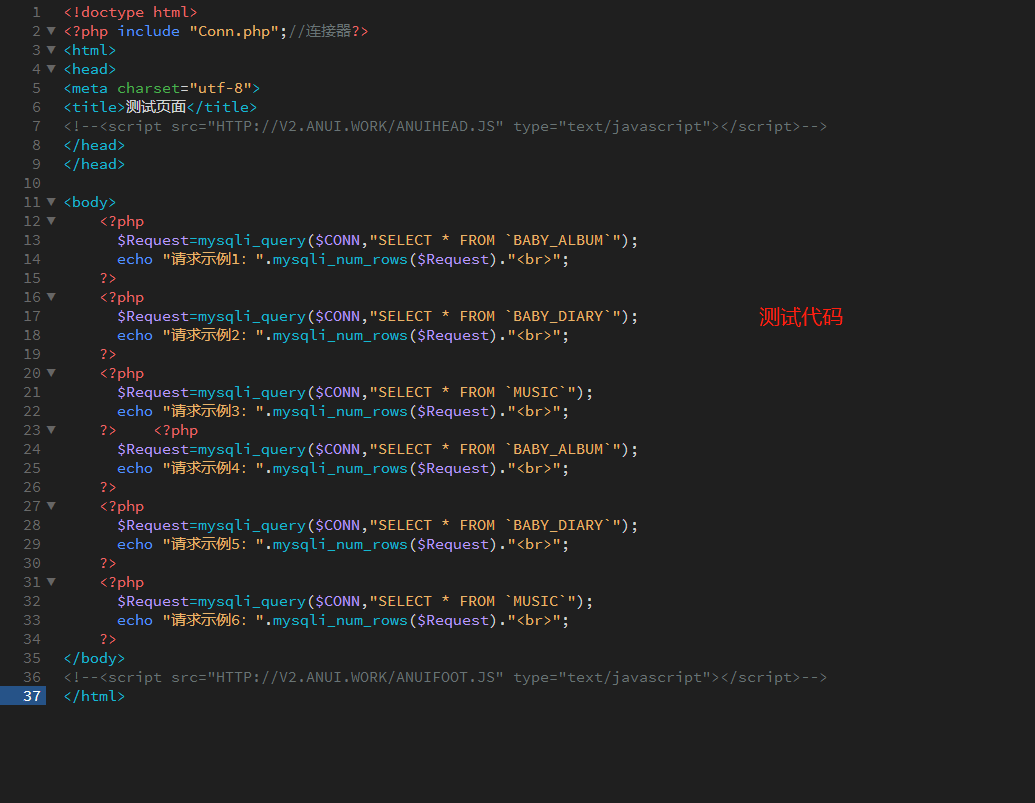1035x803 pixels.
Task: Click the "Conn.php" string on line 2
Action: click(x=234, y=32)
